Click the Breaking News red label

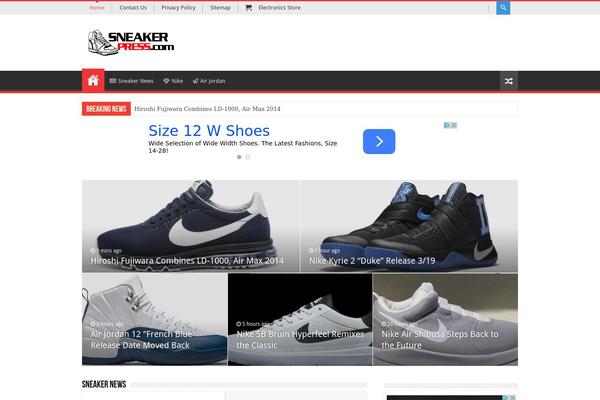[x=106, y=109]
